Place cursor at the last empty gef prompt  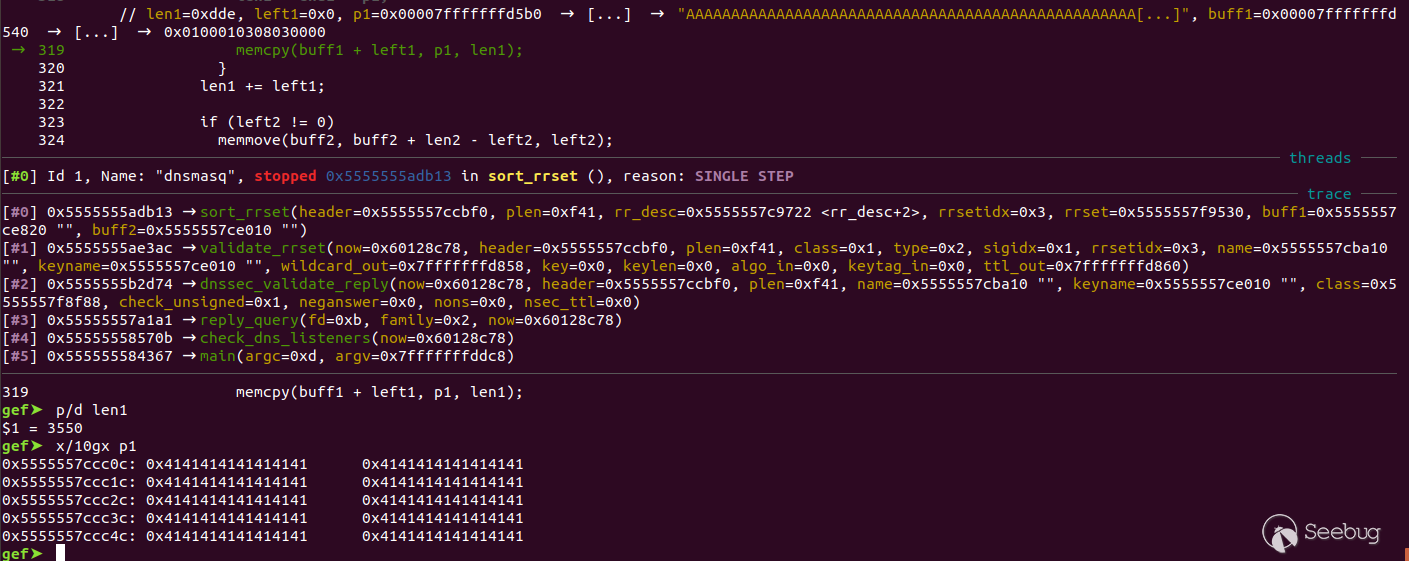pyautogui.click(x=61, y=554)
